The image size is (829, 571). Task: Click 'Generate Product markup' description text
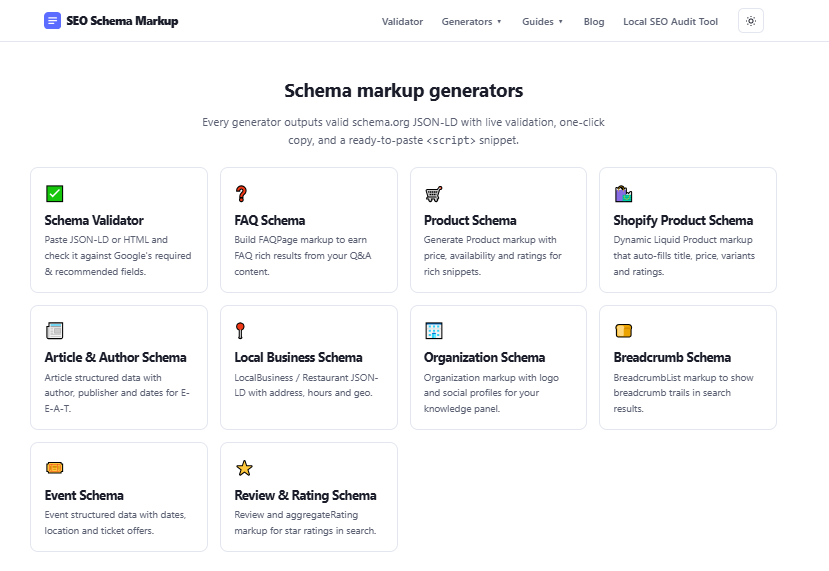(x=492, y=255)
